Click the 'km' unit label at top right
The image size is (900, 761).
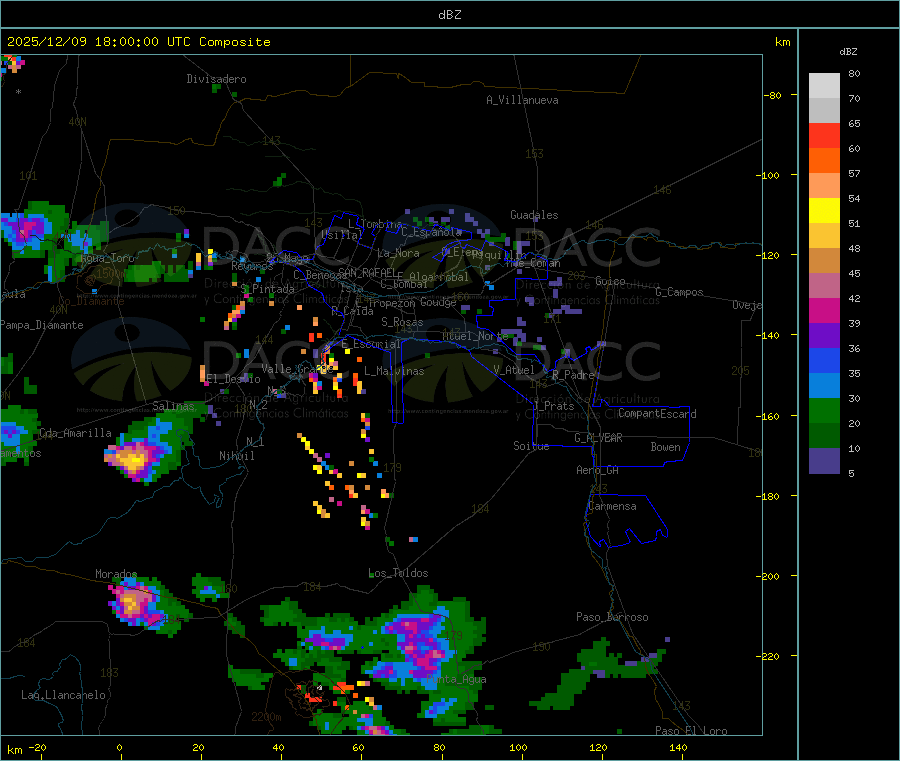click(782, 42)
